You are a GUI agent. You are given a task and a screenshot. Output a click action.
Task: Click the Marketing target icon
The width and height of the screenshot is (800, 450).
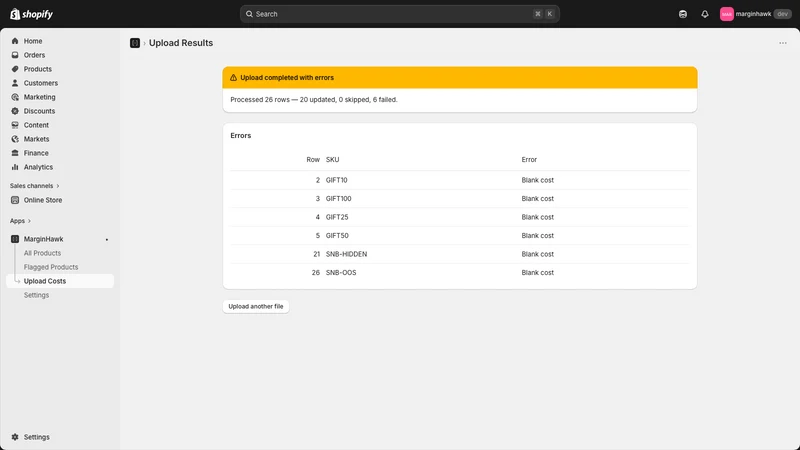tap(15, 97)
